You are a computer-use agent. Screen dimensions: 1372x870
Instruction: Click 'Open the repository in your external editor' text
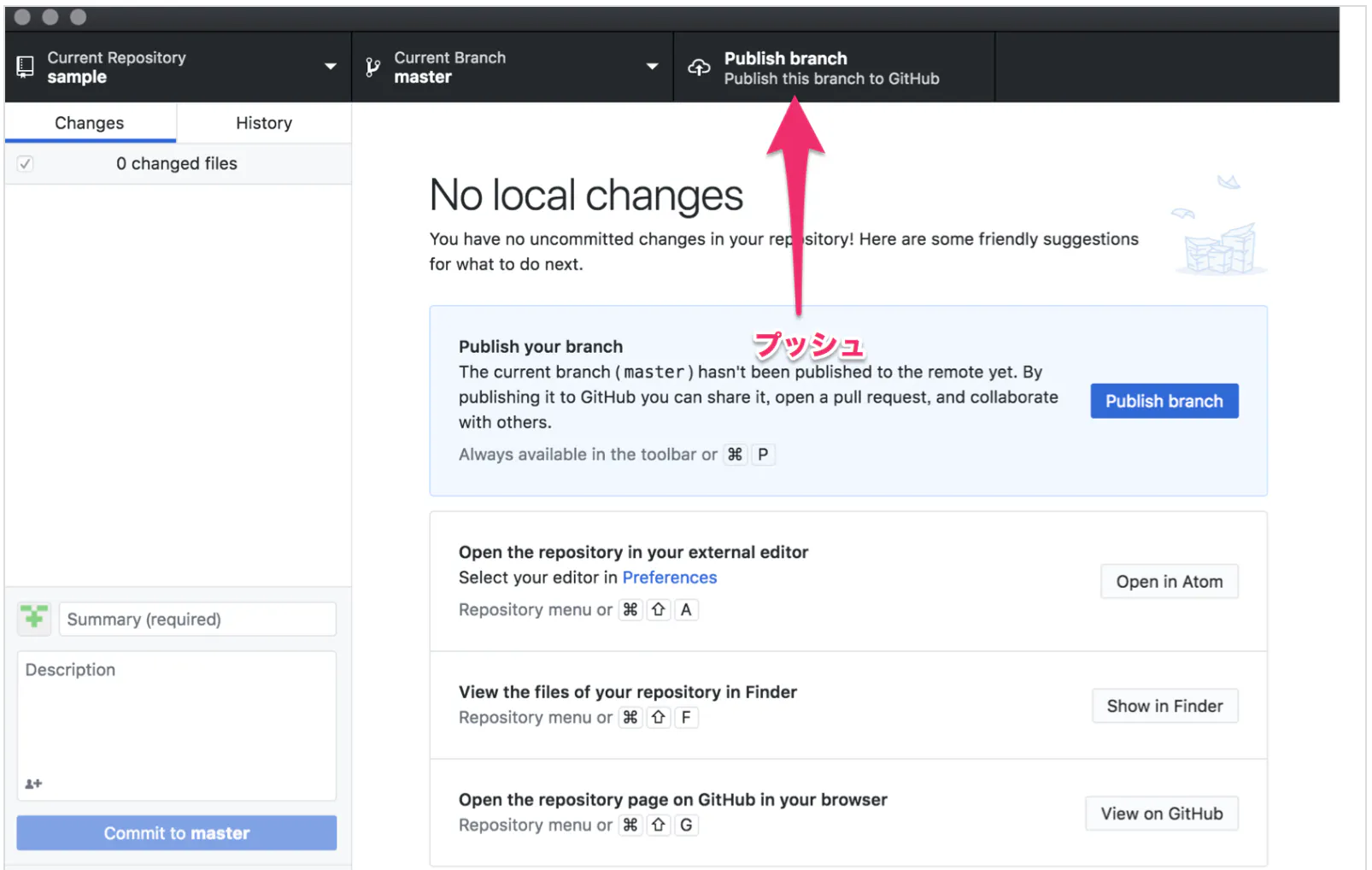633,552
